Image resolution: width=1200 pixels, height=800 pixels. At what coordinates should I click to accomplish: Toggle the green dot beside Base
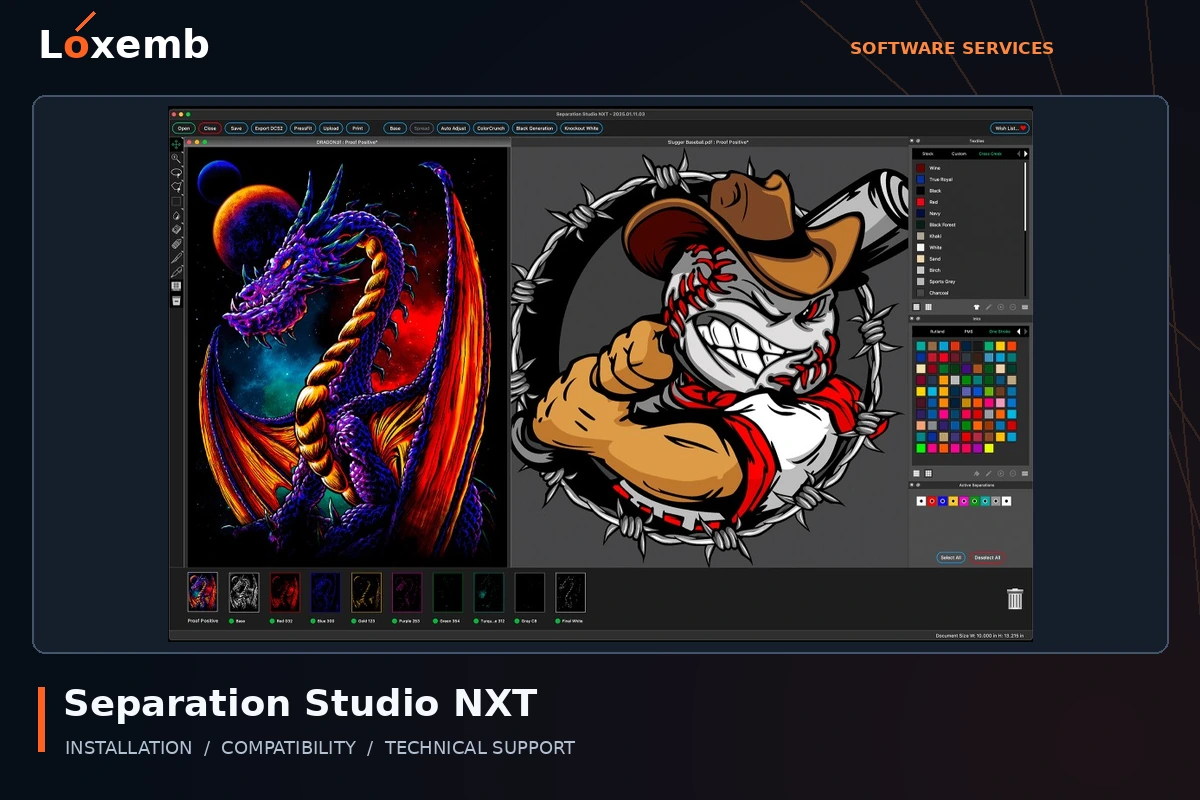[x=231, y=621]
